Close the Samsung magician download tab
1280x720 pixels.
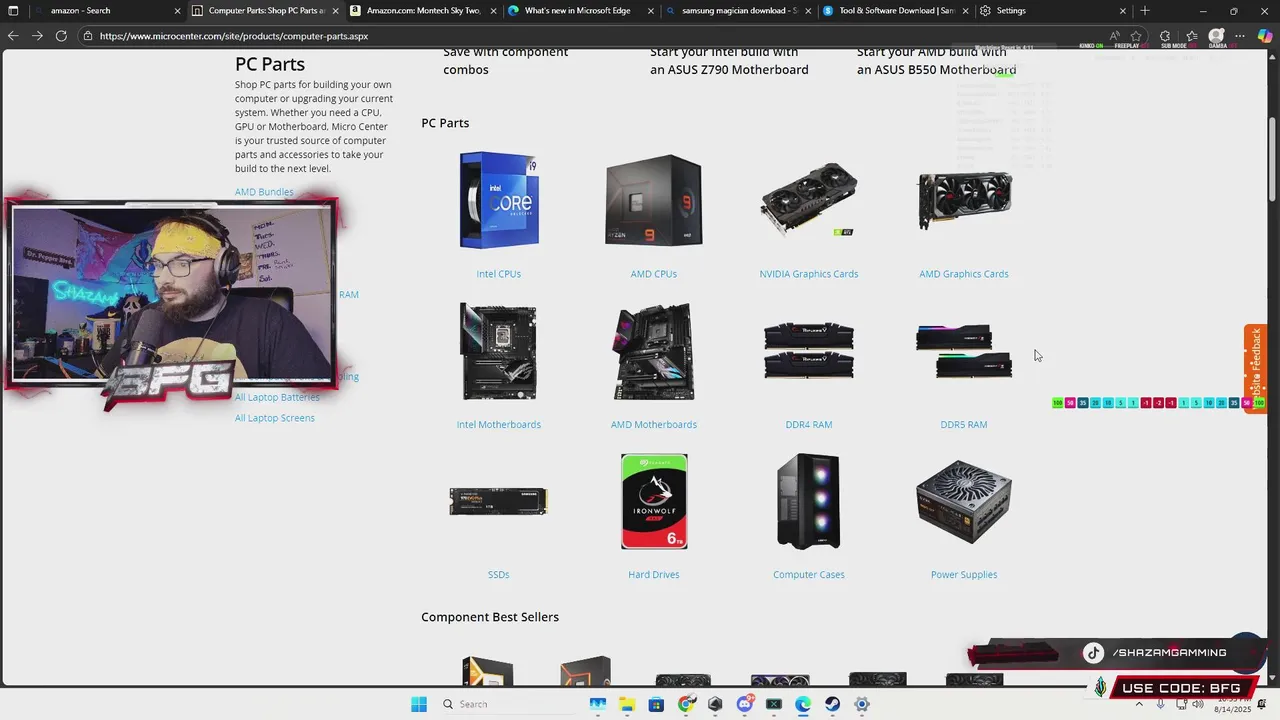808,11
